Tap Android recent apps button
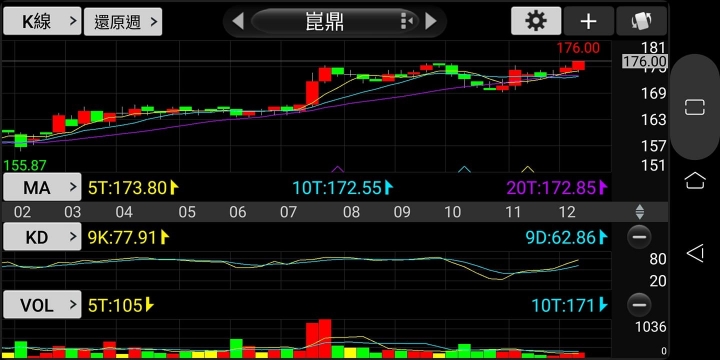 pyautogui.click(x=694, y=107)
